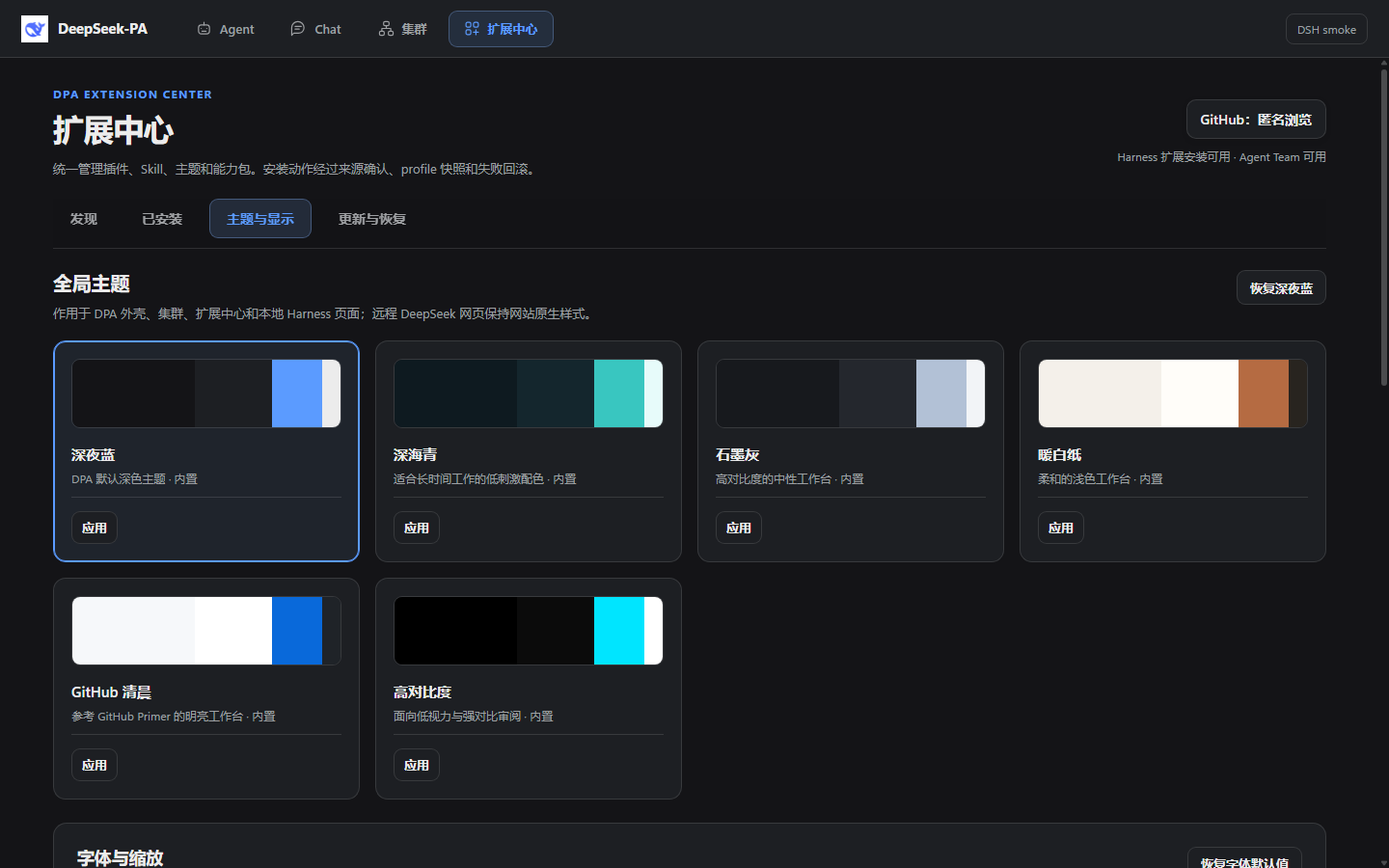Apply the 暖白纸 theme

click(1061, 528)
